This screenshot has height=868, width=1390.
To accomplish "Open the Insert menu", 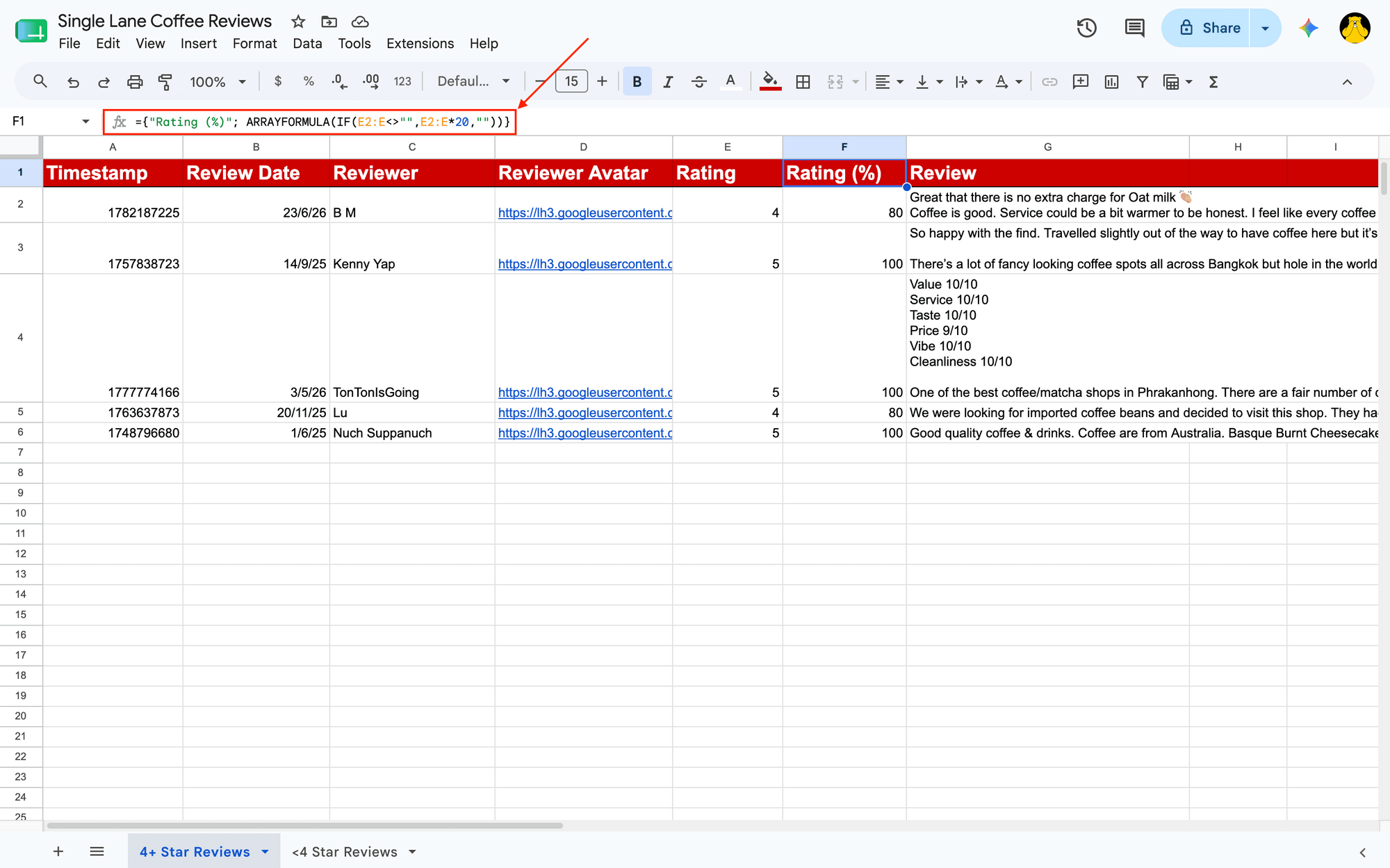I will tap(198, 43).
